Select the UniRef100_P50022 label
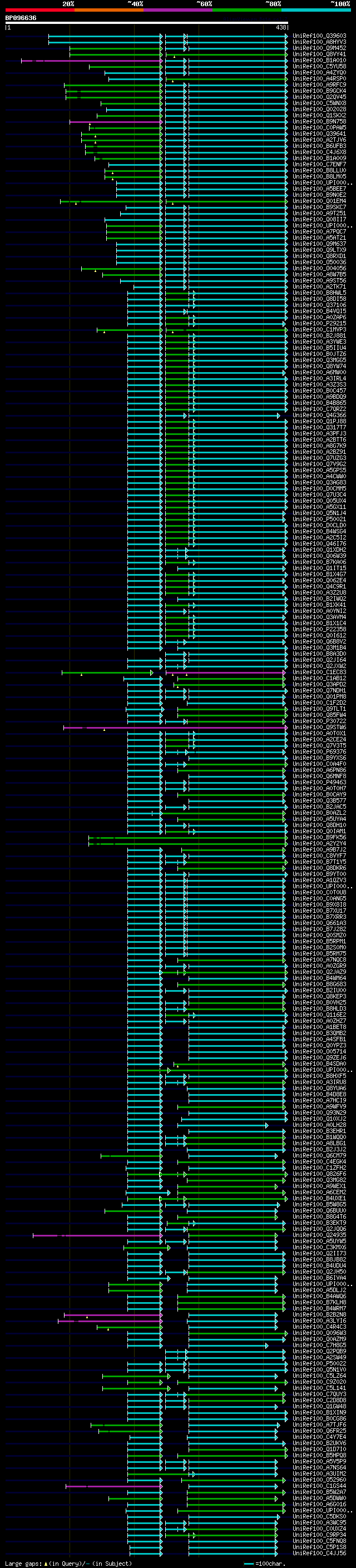The image size is (356, 1568). tap(319, 1363)
